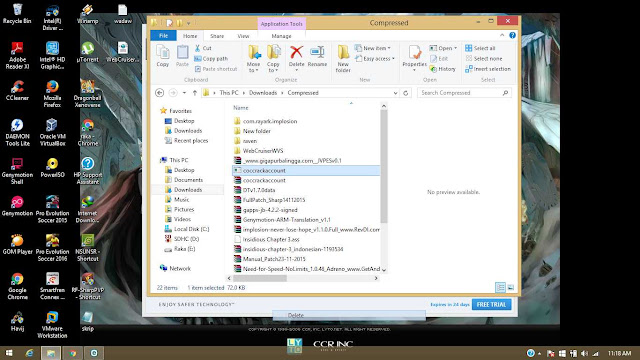Open the Move to ribbon button
640x360 pixels.
point(253,58)
